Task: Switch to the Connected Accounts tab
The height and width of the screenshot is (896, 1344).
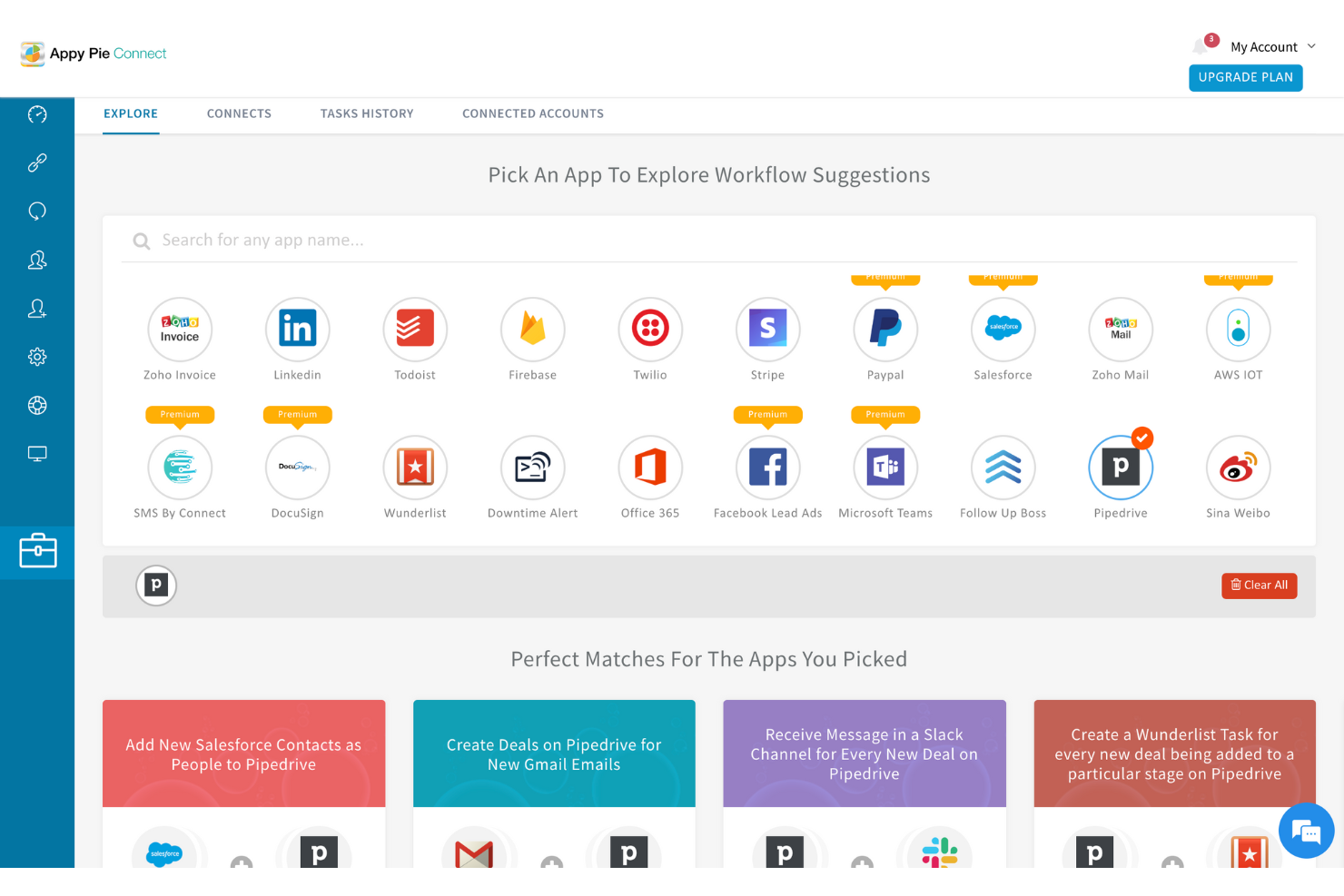Action: point(533,113)
